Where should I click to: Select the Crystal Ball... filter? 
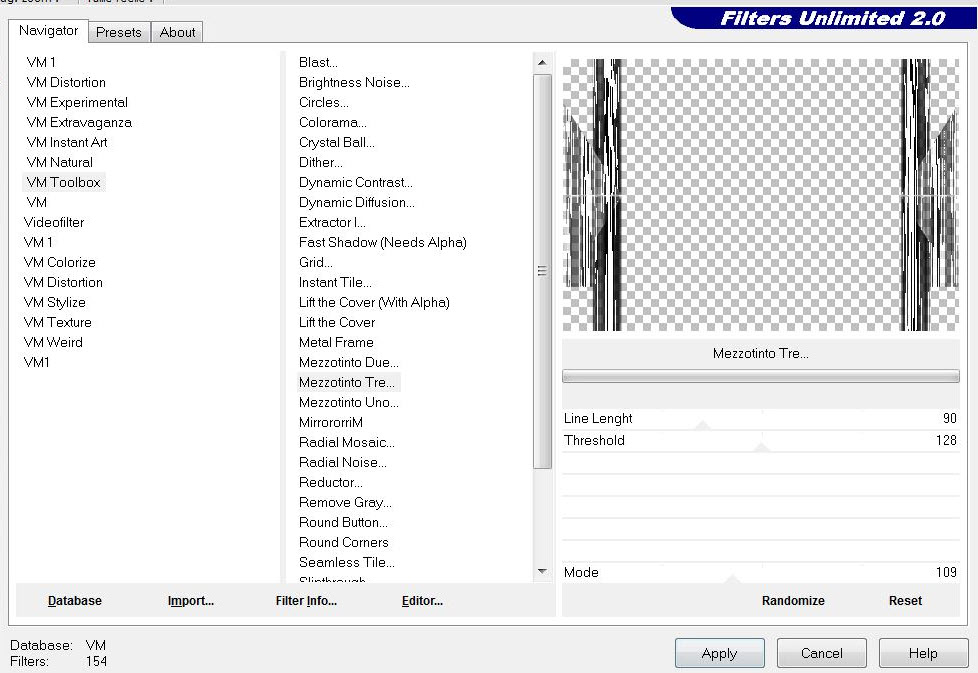tap(336, 142)
